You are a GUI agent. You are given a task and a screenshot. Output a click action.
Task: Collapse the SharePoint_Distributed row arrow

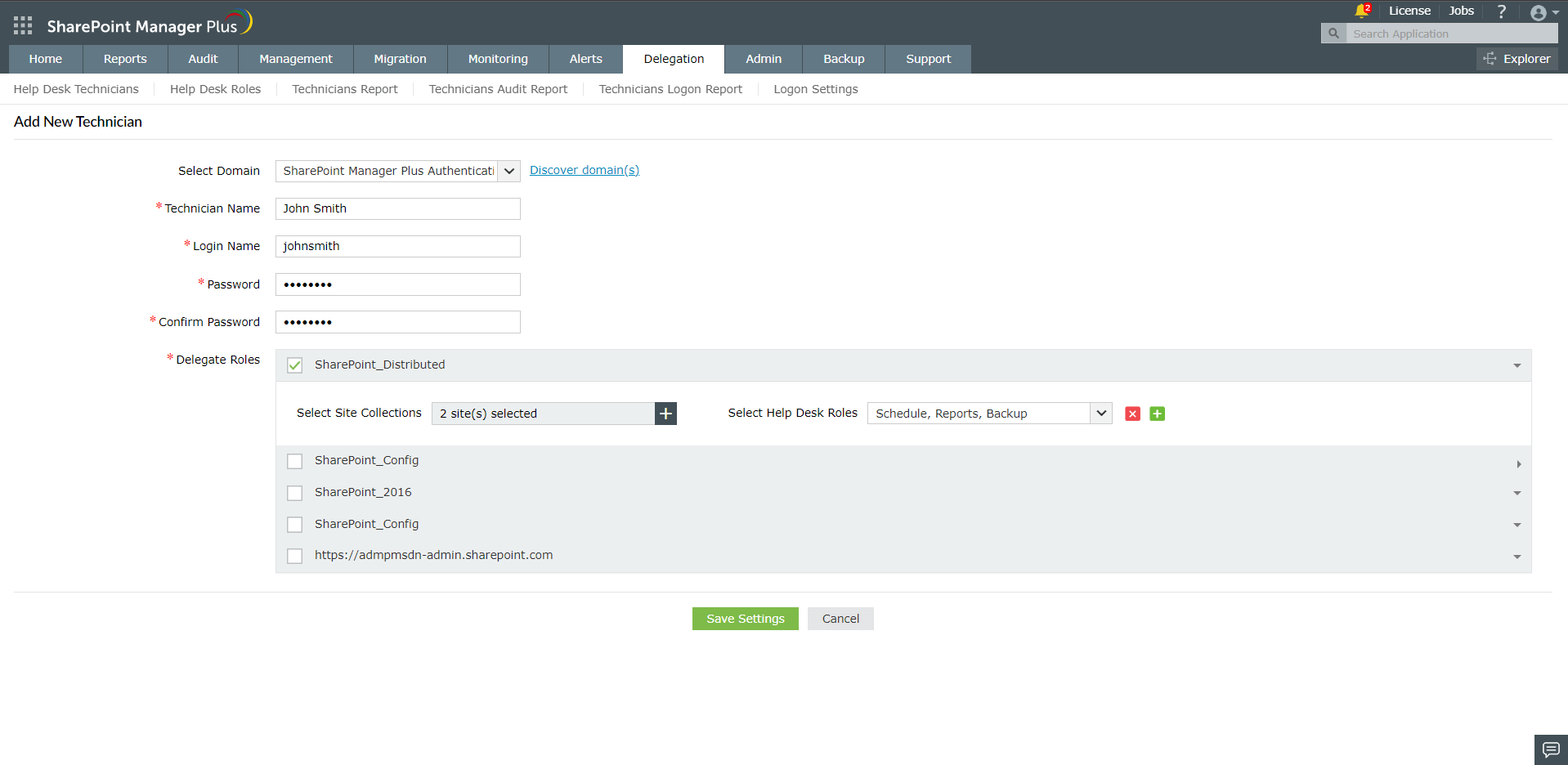1517,365
